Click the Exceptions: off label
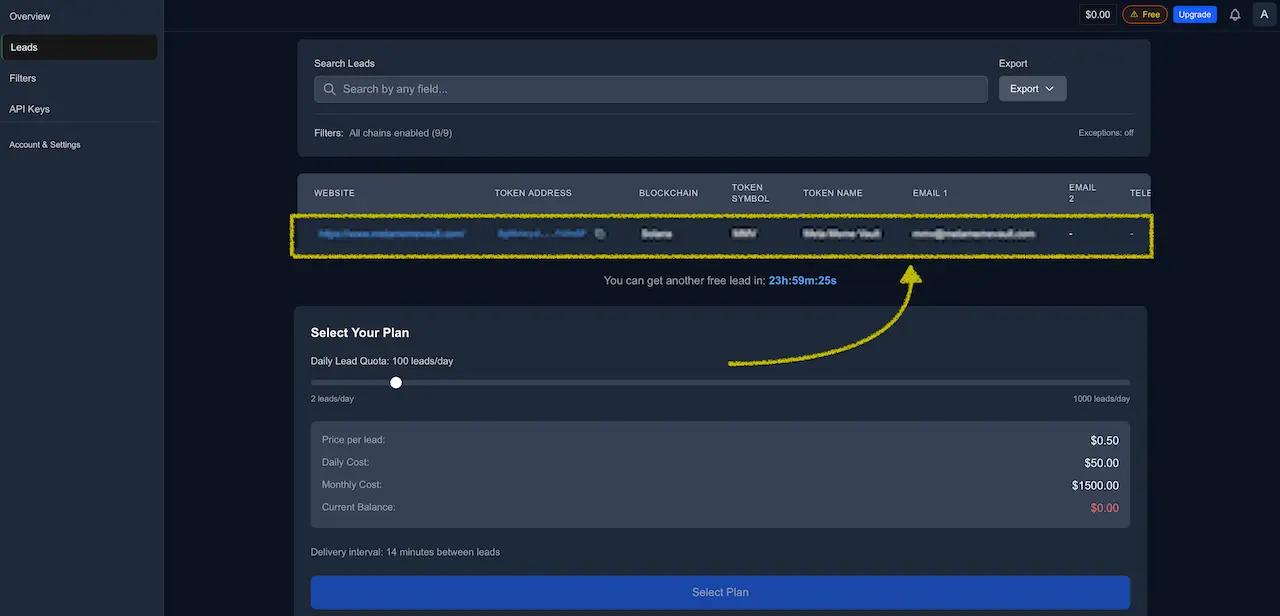The height and width of the screenshot is (616, 1280). [x=1105, y=133]
